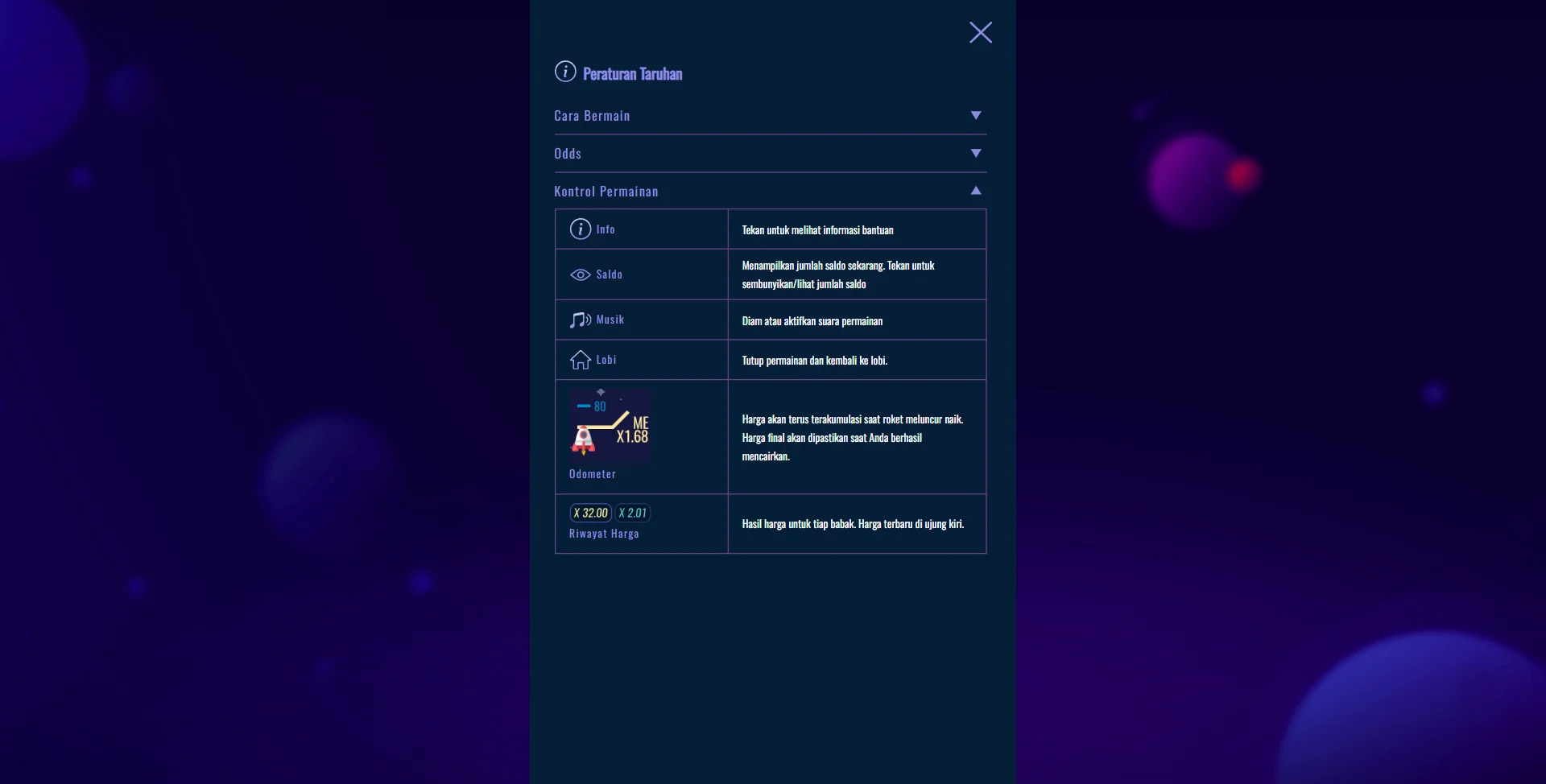Close the Peraturan Taruhan panel

coord(980,32)
